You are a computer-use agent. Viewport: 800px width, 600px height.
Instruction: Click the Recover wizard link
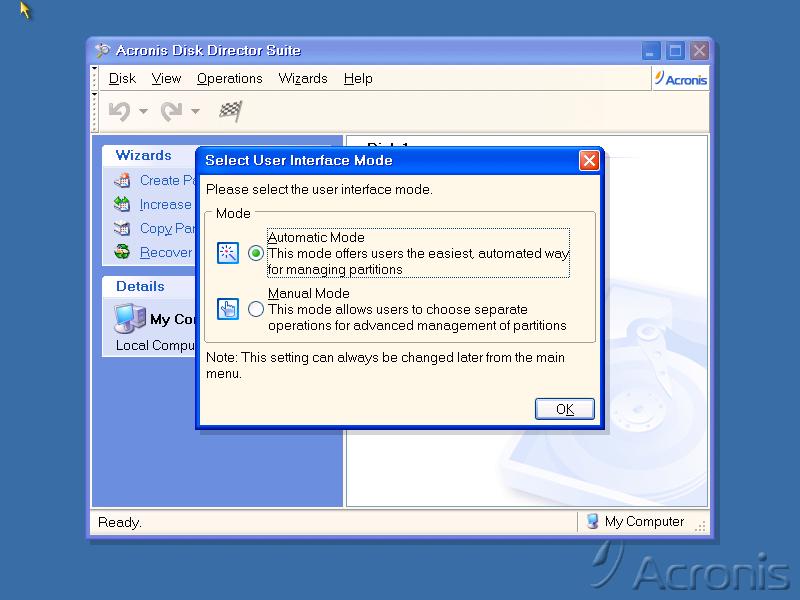(x=166, y=252)
